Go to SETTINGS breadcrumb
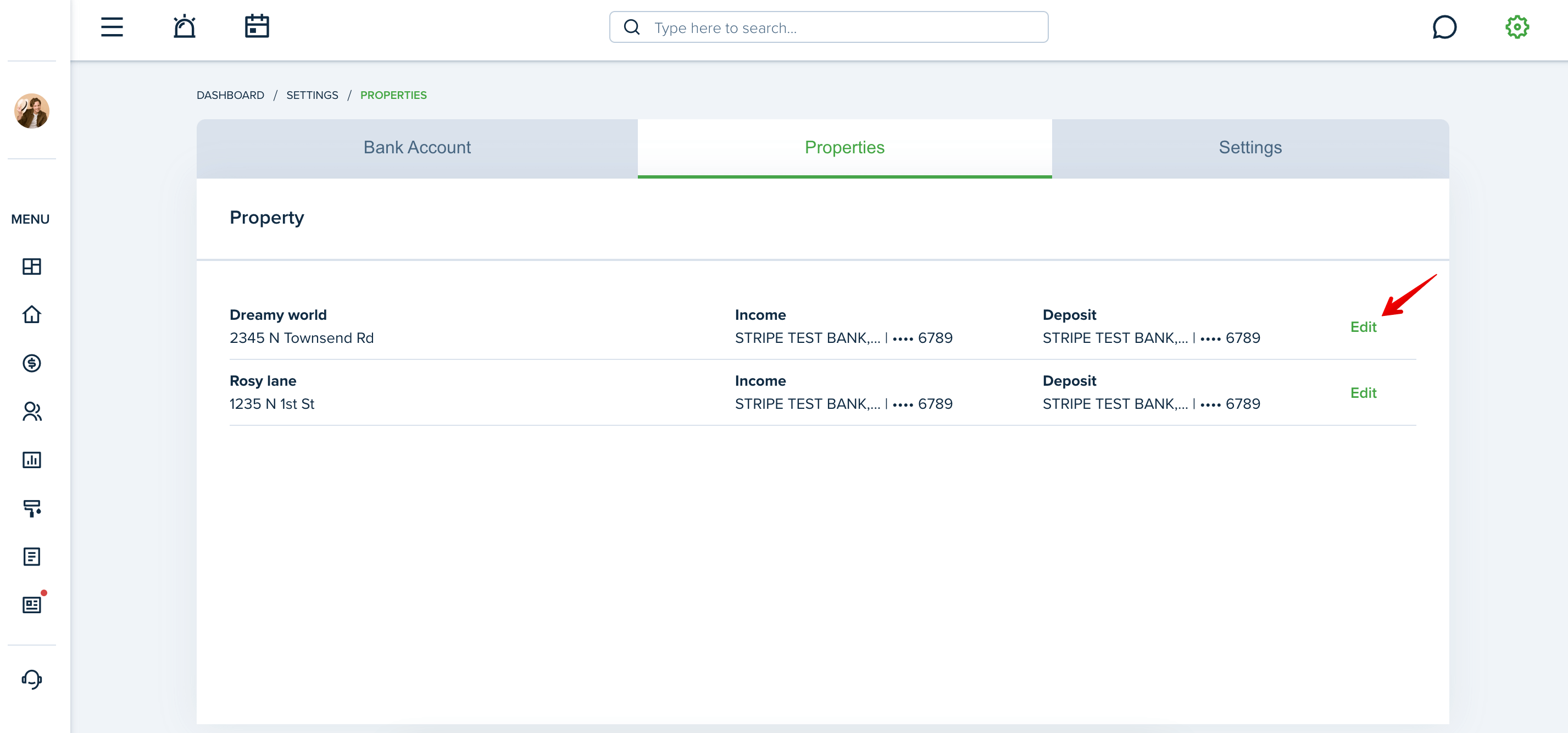Viewport: 1568px width, 733px height. point(312,96)
